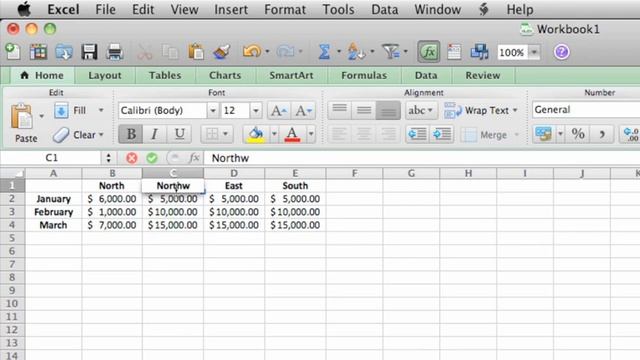Increase font size with large A icon
640x360 pixels.
pos(279,111)
